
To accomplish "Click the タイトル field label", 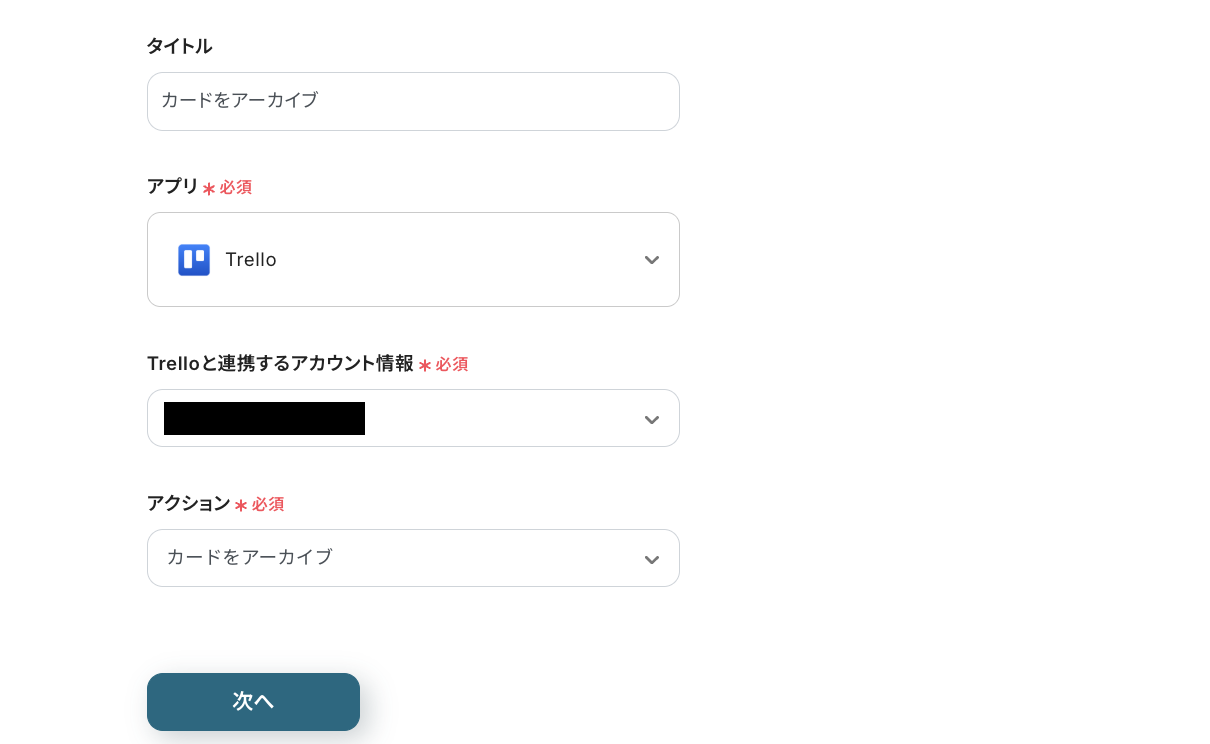I will point(179,46).
